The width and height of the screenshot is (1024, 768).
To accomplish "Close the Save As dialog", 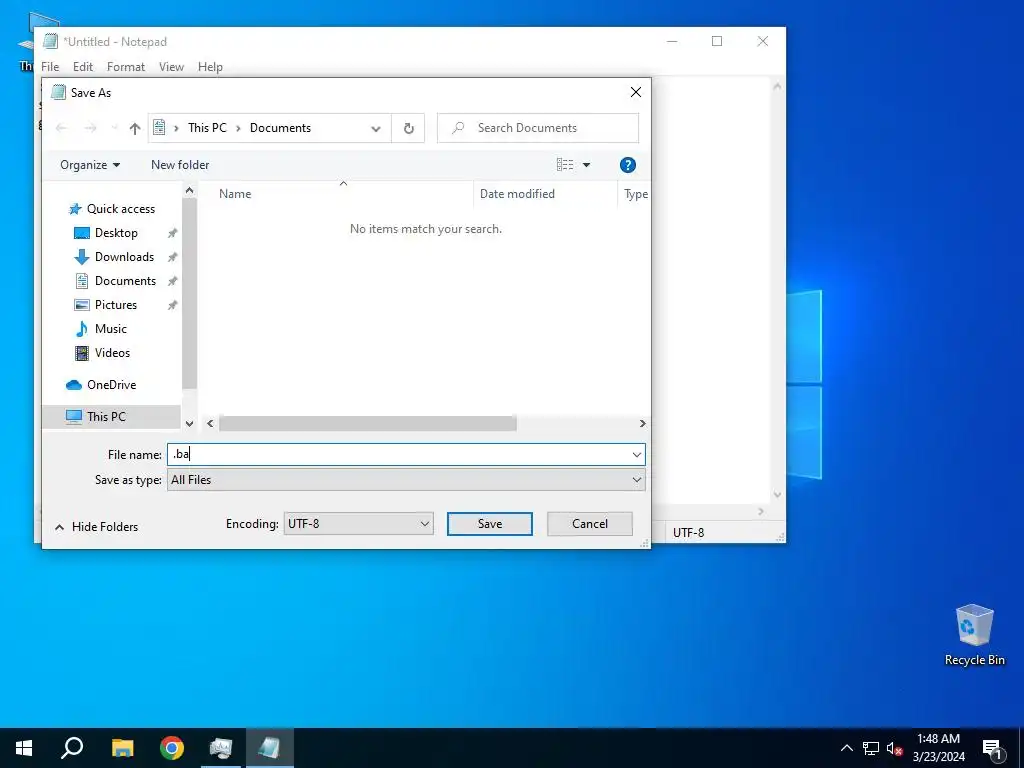I will pyautogui.click(x=635, y=93).
